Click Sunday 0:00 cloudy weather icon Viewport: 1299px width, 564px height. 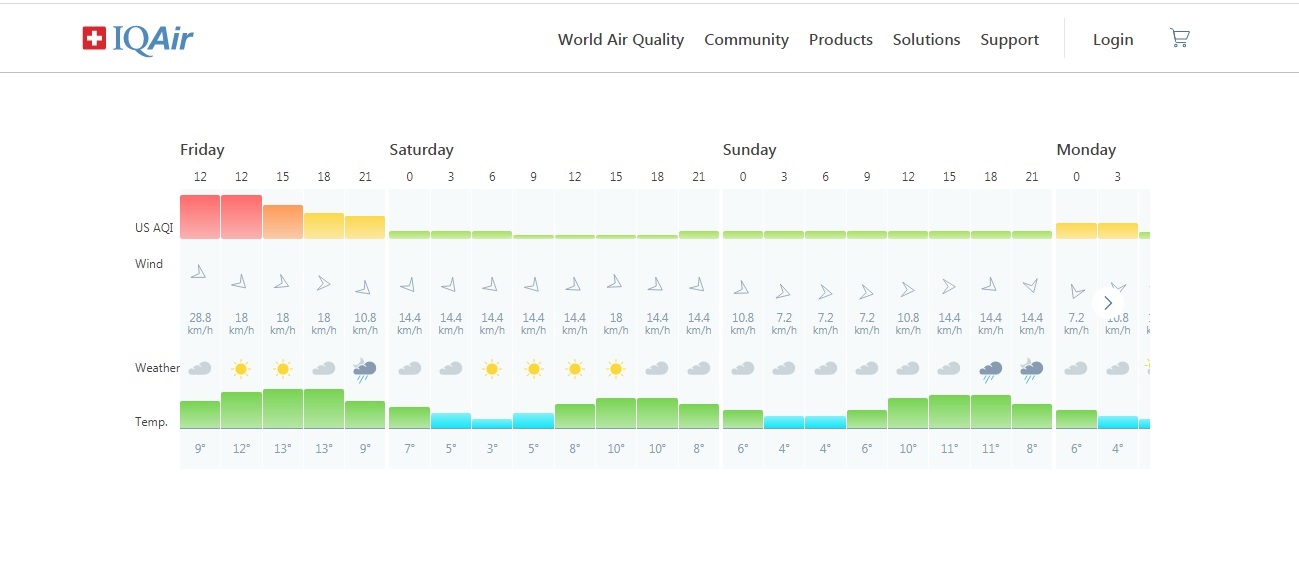(742, 369)
